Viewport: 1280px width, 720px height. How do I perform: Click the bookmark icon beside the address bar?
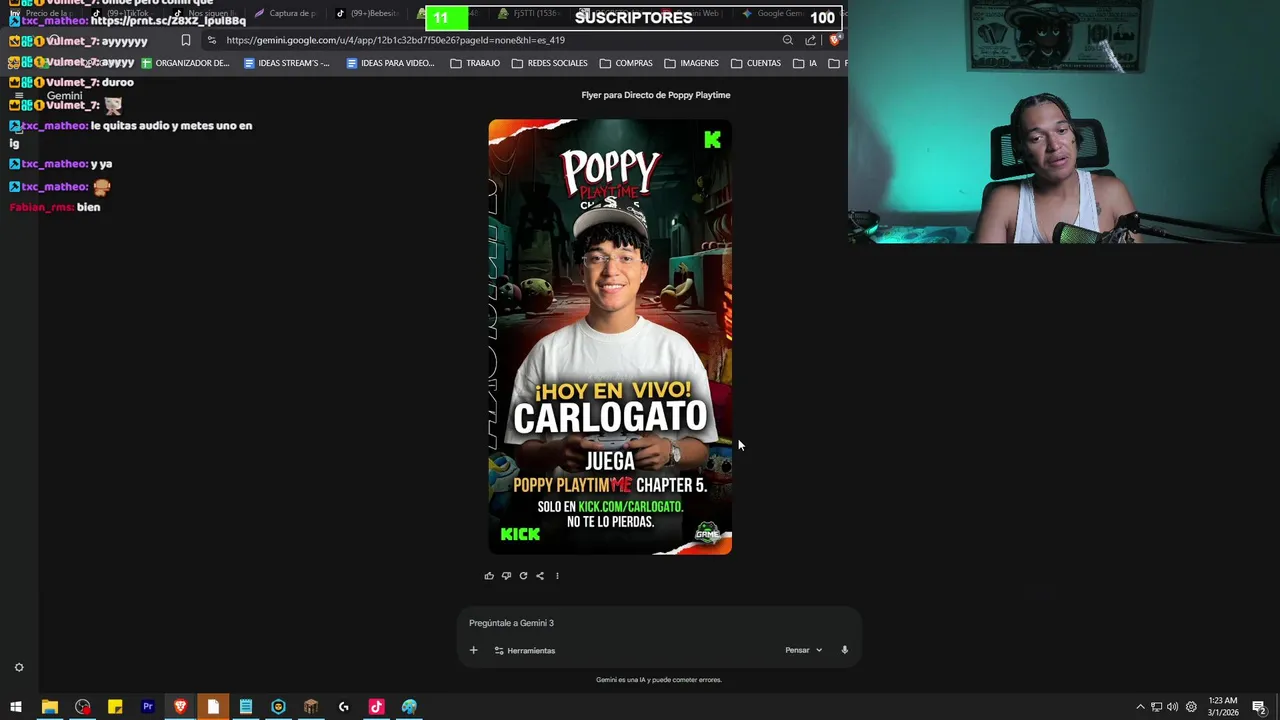tap(186, 40)
